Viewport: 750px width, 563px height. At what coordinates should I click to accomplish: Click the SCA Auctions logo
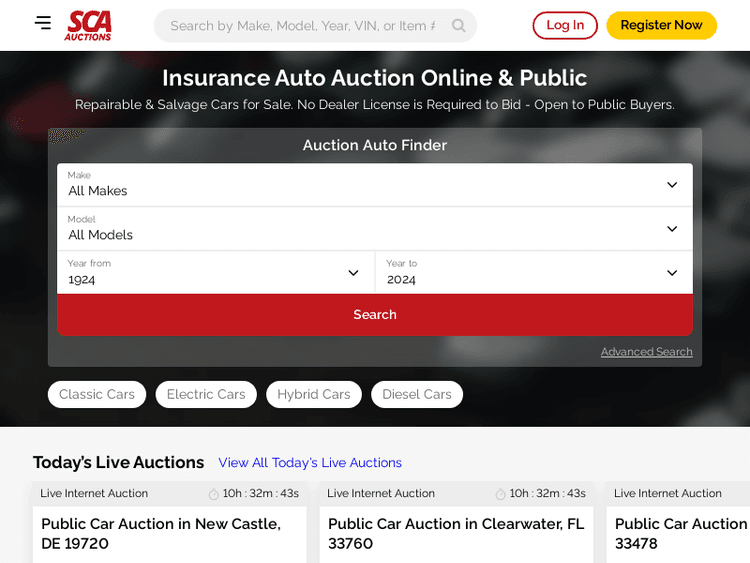88,25
